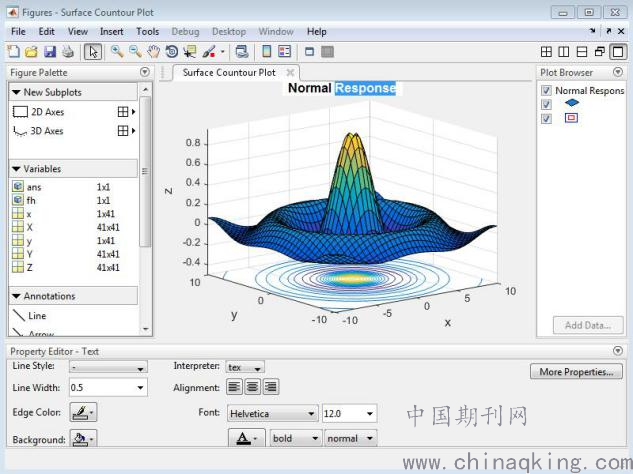Collapse the Annotations section

tap(16, 296)
